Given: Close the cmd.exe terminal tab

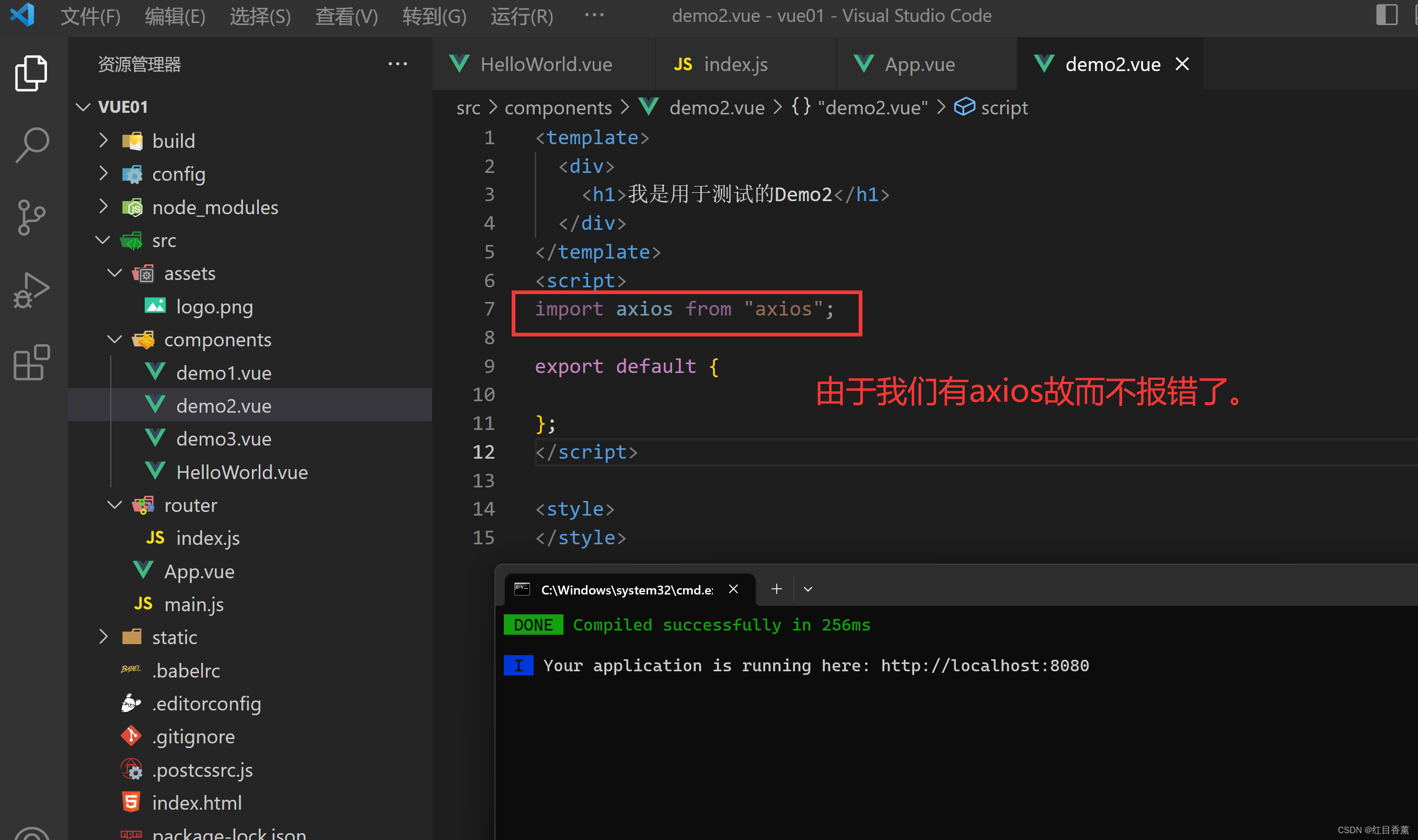Looking at the screenshot, I should pos(733,589).
